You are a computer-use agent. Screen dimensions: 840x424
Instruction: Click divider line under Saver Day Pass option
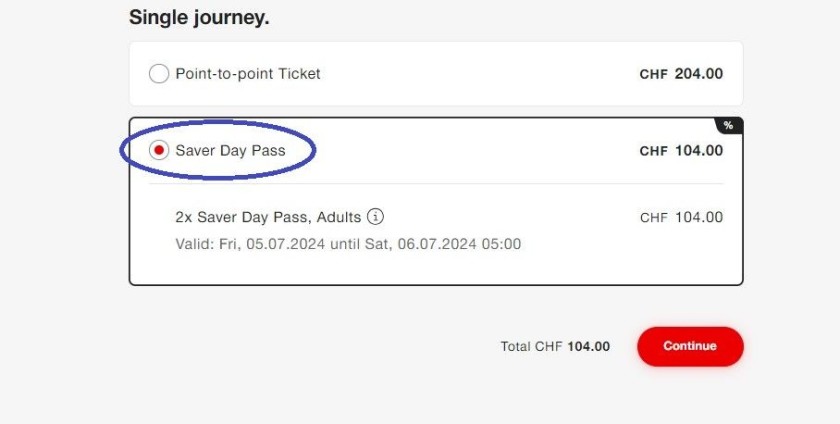[436, 184]
